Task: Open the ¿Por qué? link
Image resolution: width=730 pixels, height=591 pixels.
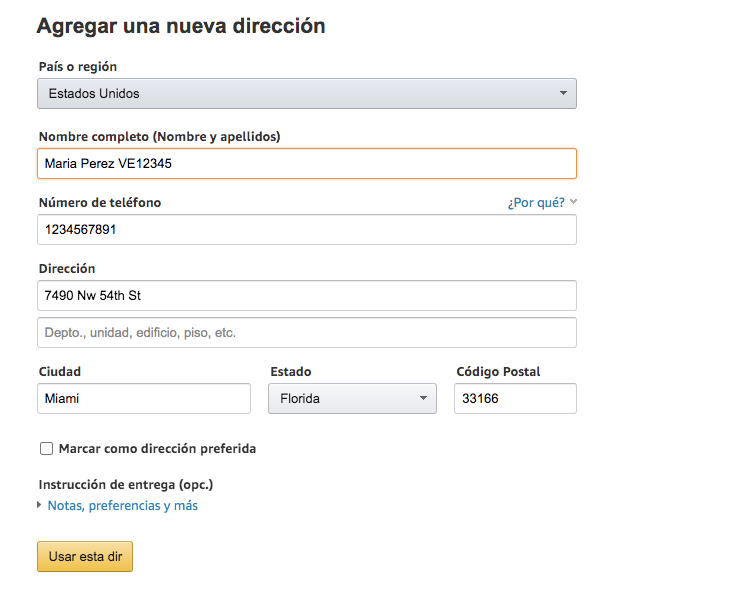Action: [536, 203]
